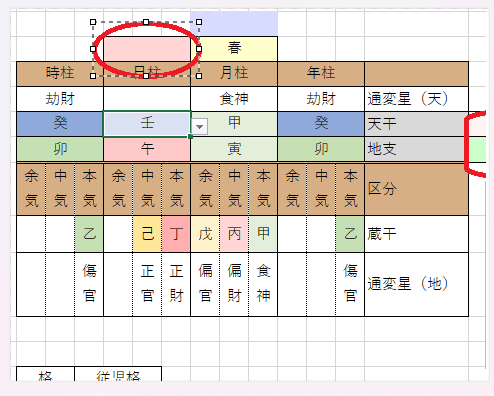Screen dimensions: 494x396
Task: Select the 卯 cell in the 年柱 column
Action: 321,149
